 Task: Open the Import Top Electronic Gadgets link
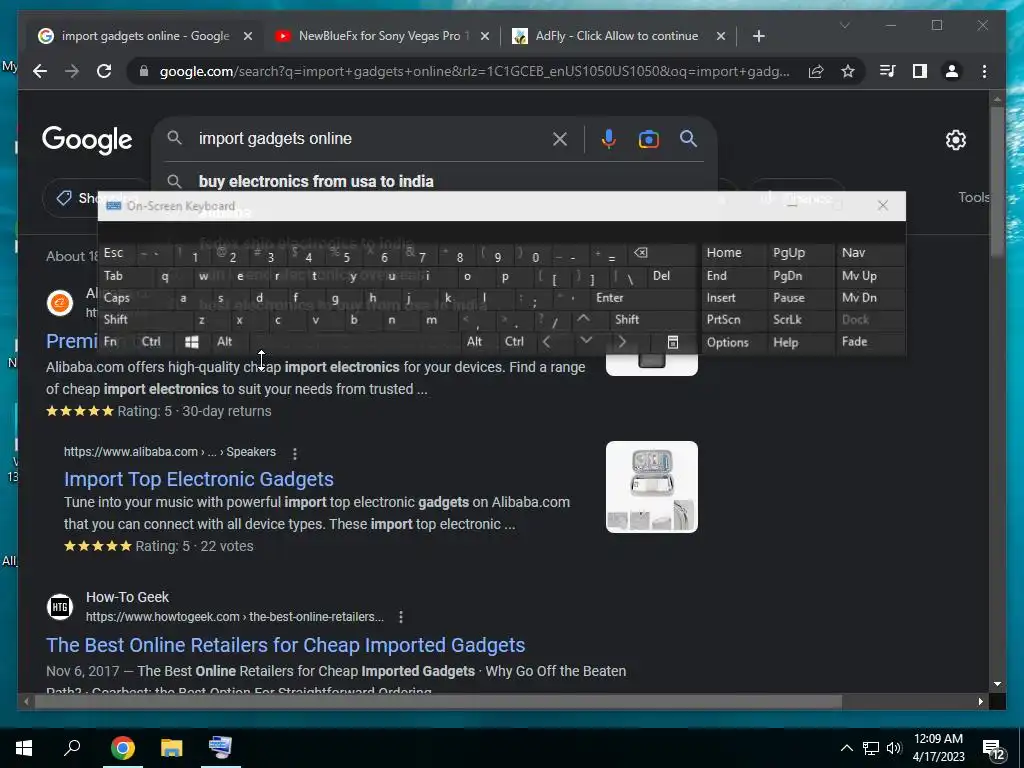199,479
